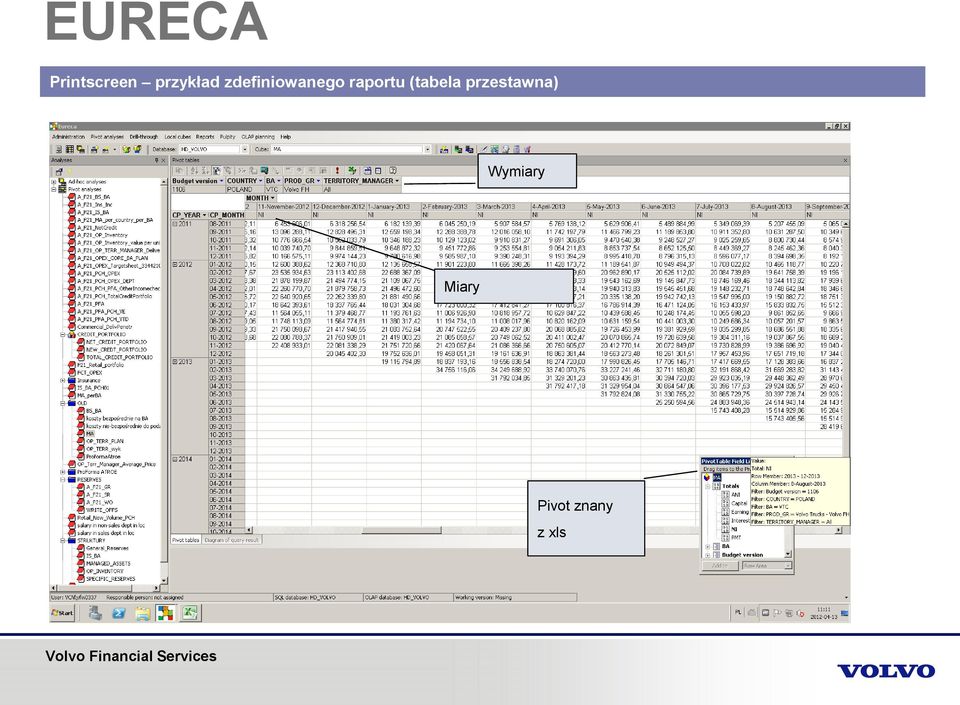Open the TERRITORY_MANAGER filter dropdown
This screenshot has width=960, height=705.
pyautogui.click(x=397, y=181)
